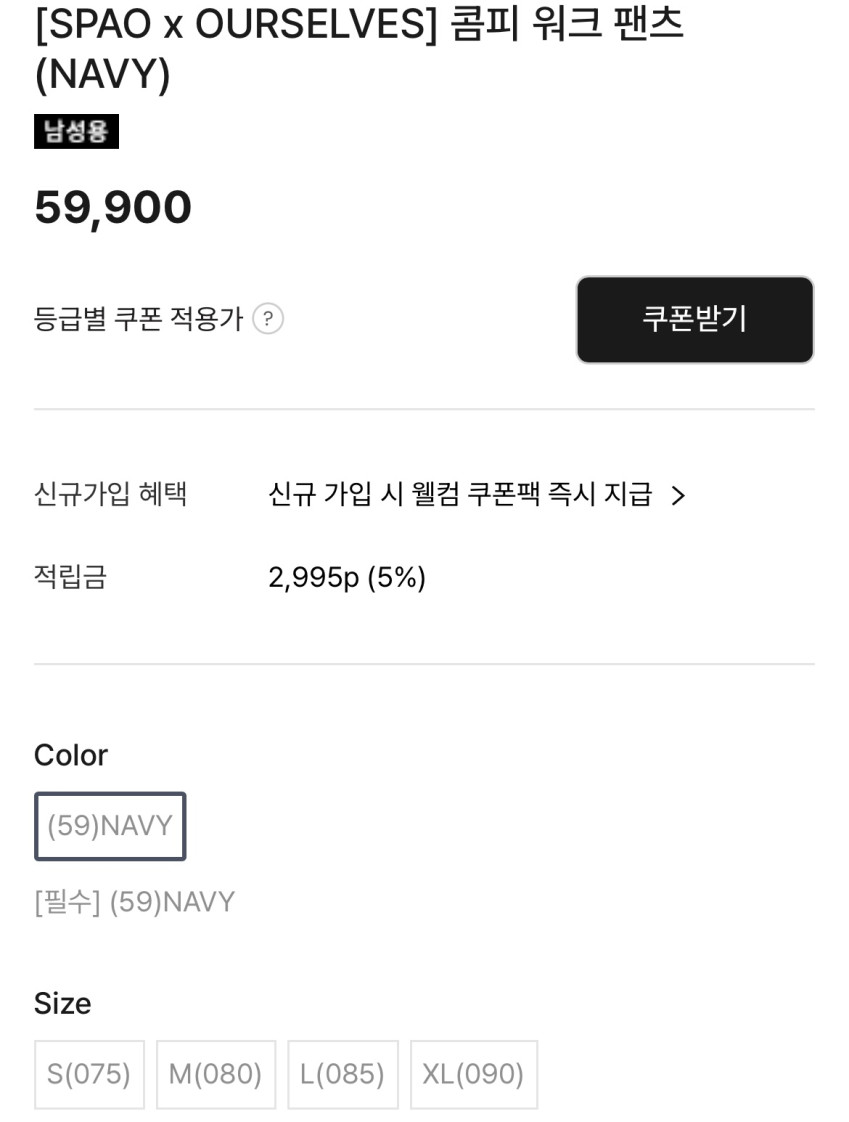Tap the [필수] (59)NAVY selected option text
Viewport: 849px width, 1122px height.
click(134, 902)
